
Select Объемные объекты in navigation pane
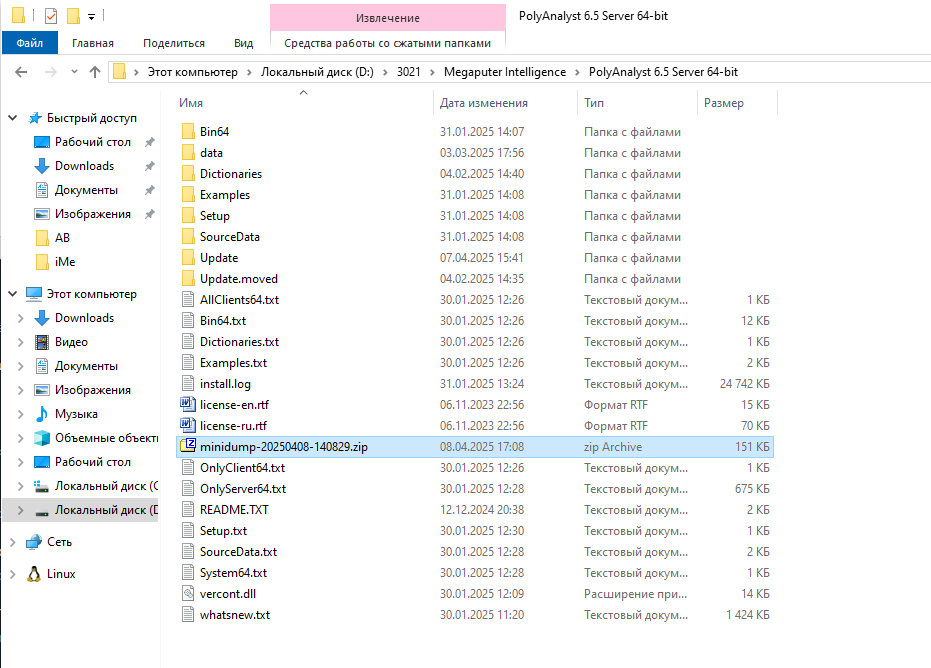(106, 438)
